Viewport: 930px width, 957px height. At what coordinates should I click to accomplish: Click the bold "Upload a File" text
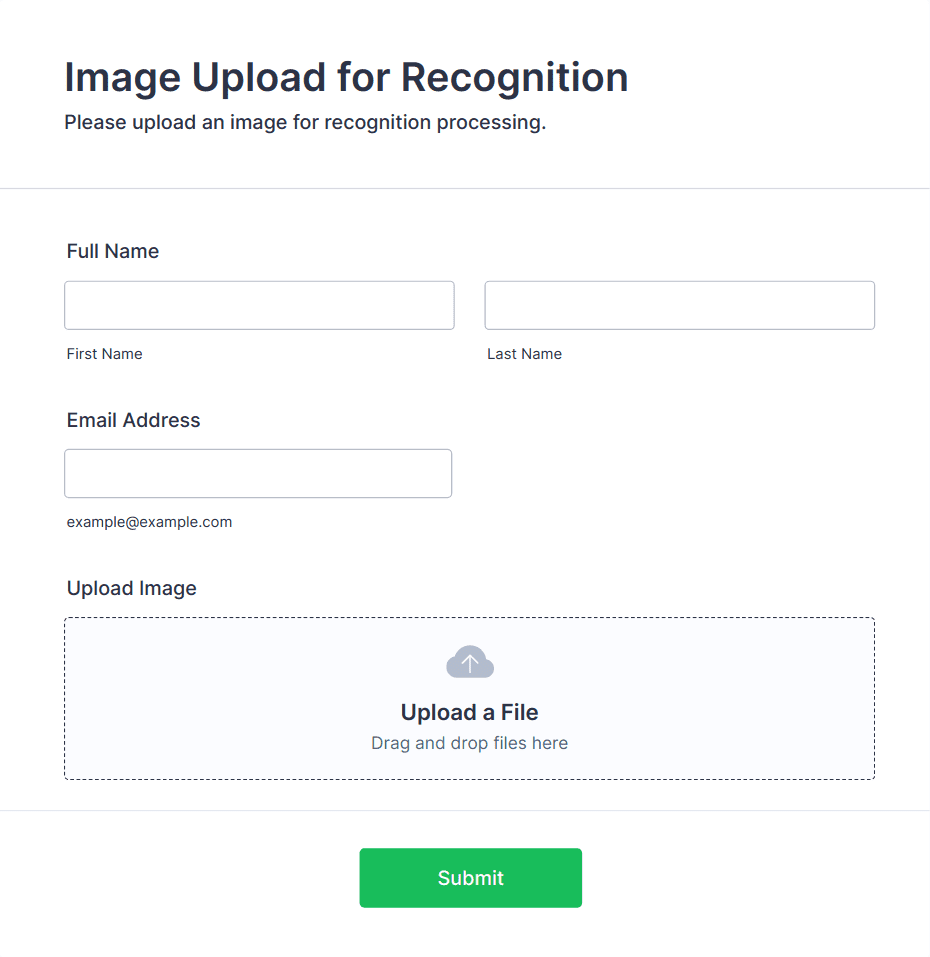pyautogui.click(x=469, y=712)
